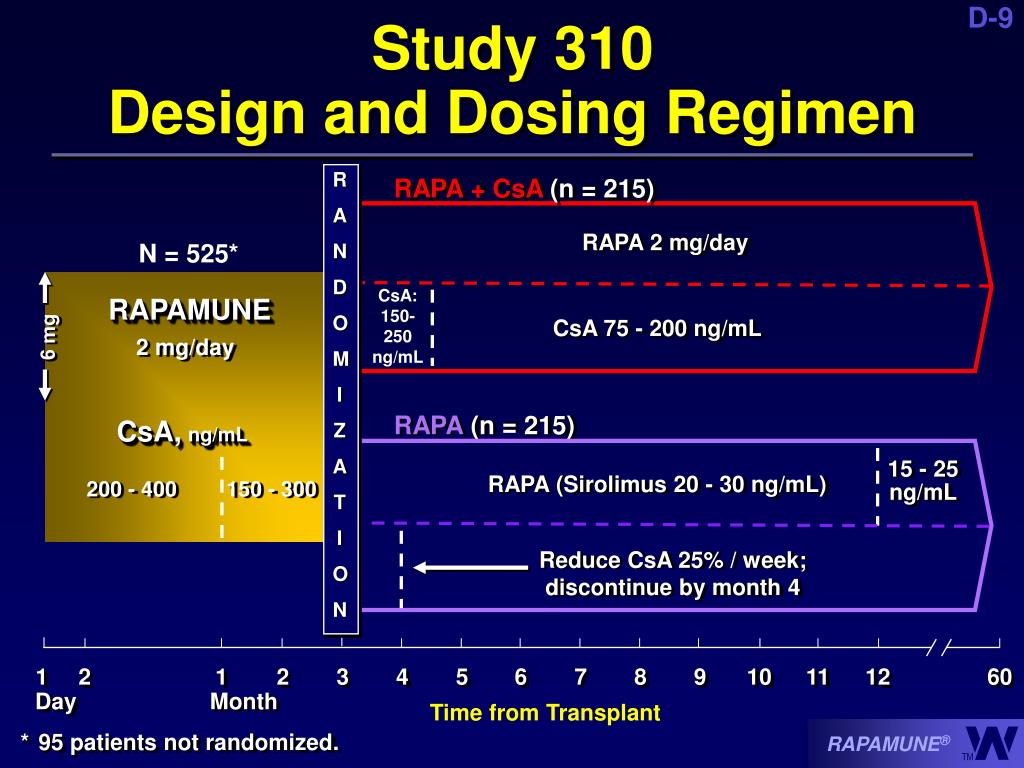Click the '15 - 25 ng/mL' label
This screenshot has height=768, width=1024.
pos(922,480)
